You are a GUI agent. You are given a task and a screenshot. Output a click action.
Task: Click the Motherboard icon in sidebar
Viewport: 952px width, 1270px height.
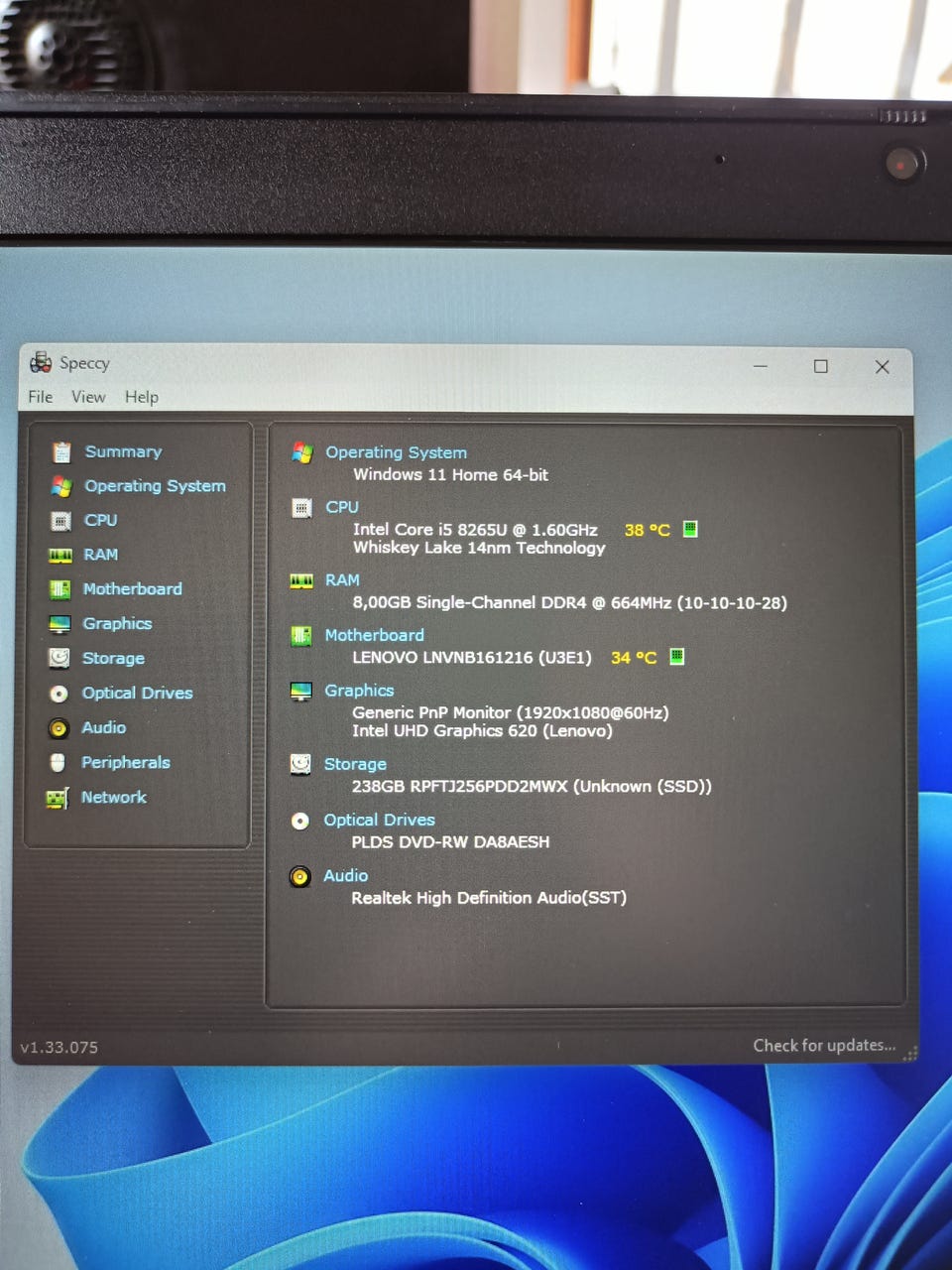tap(60, 589)
